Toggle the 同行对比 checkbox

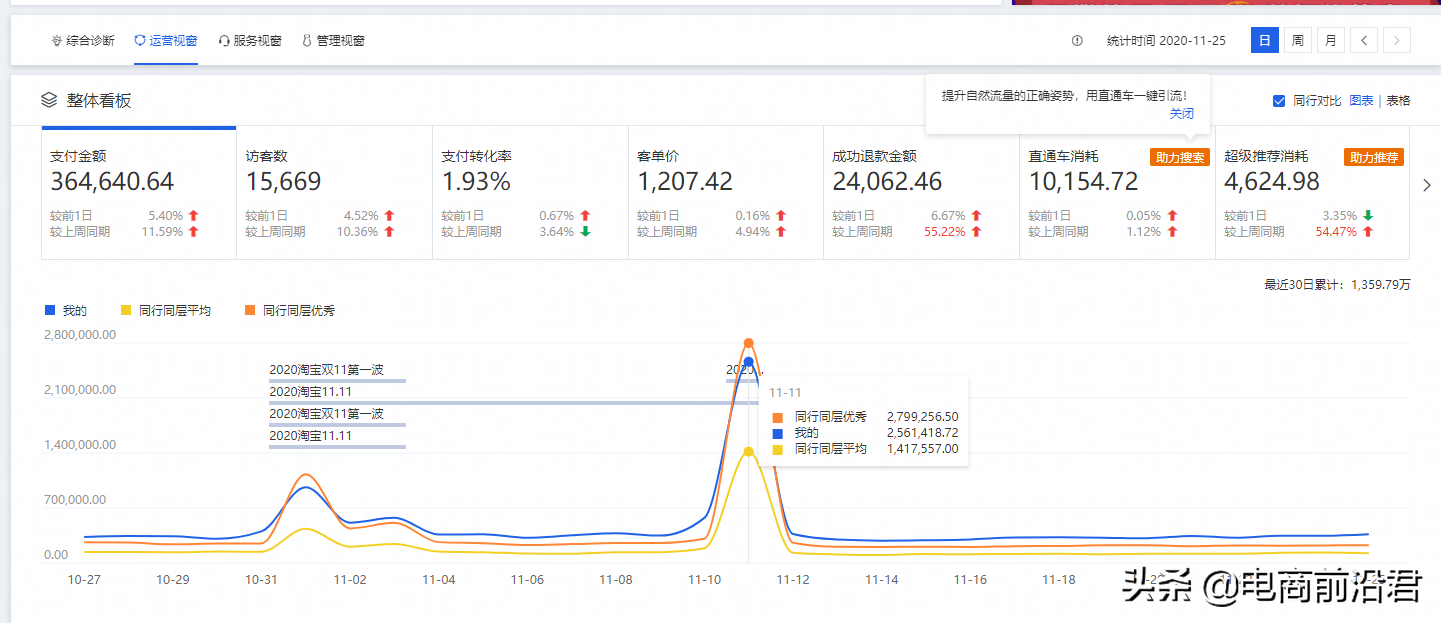tap(1279, 101)
